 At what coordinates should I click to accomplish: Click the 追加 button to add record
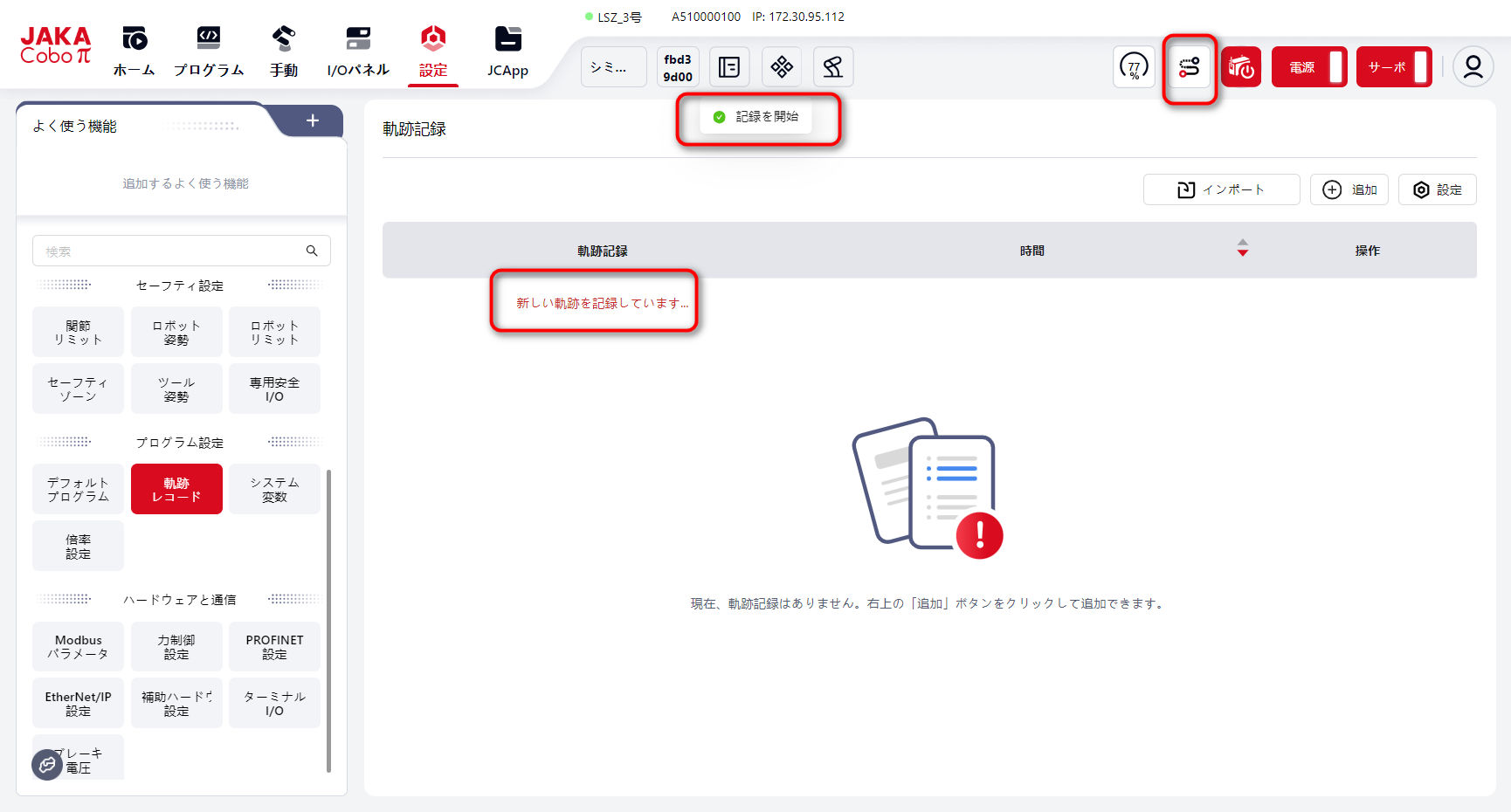tap(1349, 189)
